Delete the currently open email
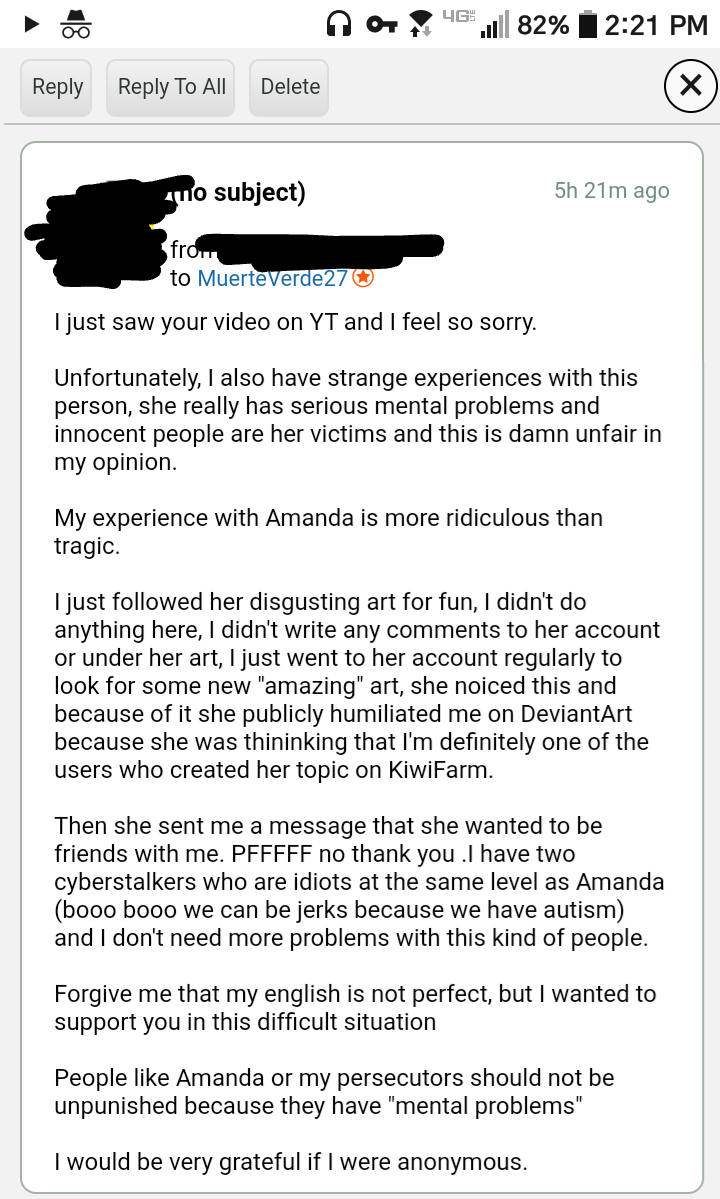Image resolution: width=720 pixels, height=1199 pixels. pyautogui.click(x=288, y=87)
